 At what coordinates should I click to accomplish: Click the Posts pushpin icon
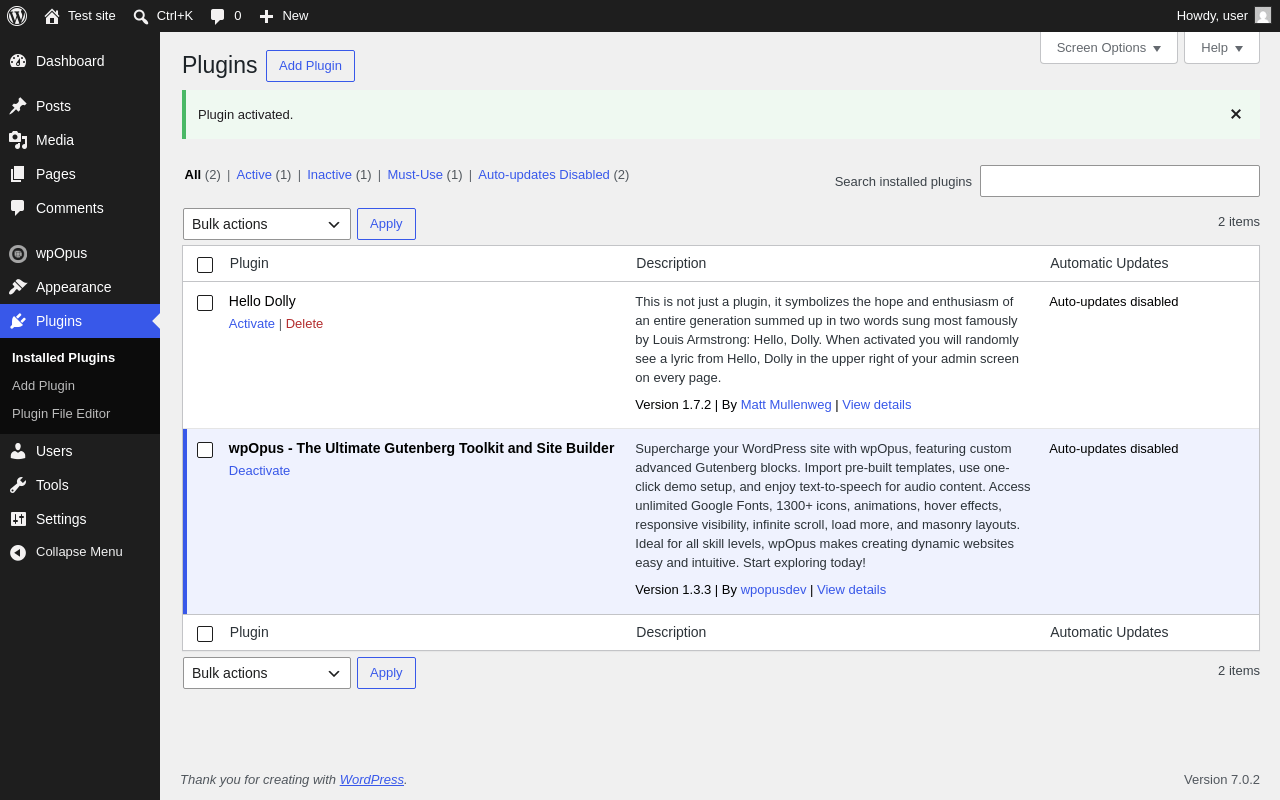[18, 106]
